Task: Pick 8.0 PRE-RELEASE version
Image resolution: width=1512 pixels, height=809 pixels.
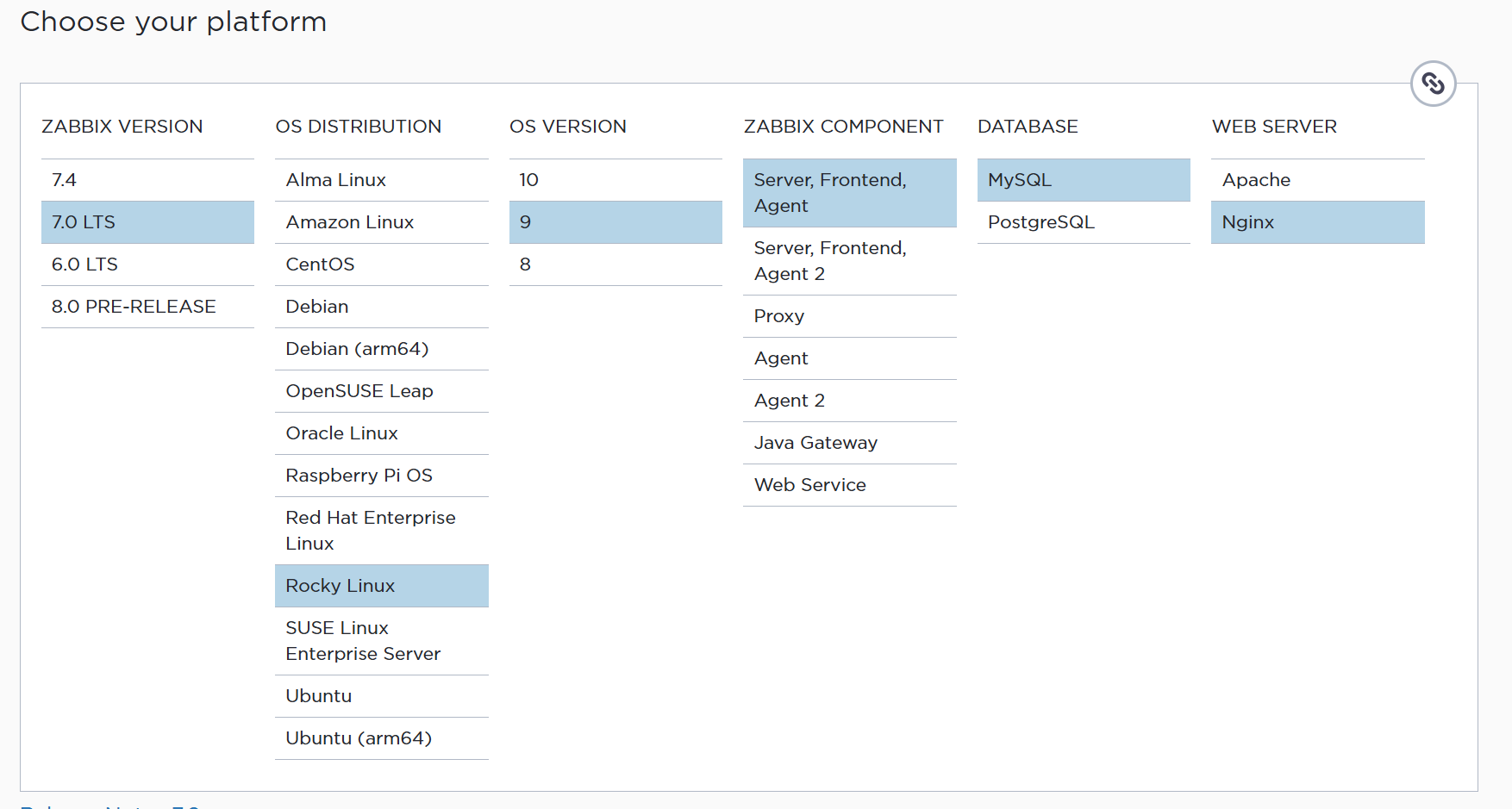Action: pyautogui.click(x=147, y=307)
